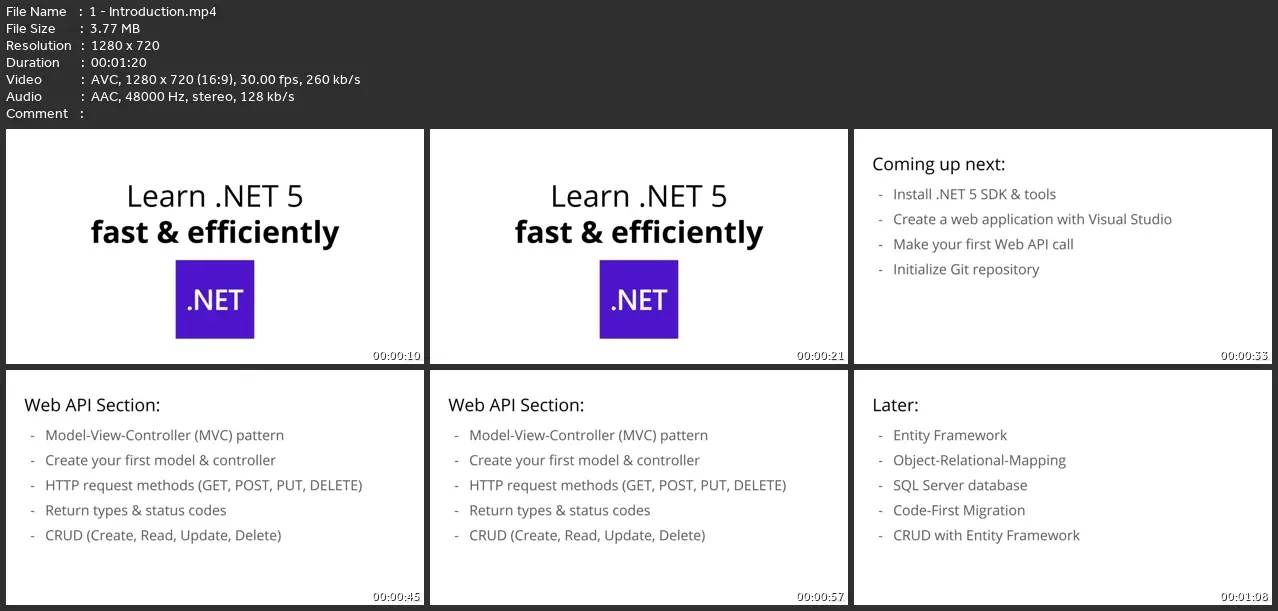1278x611 pixels.
Task: Select the resolution value '1280 x 720'
Action: click(125, 46)
